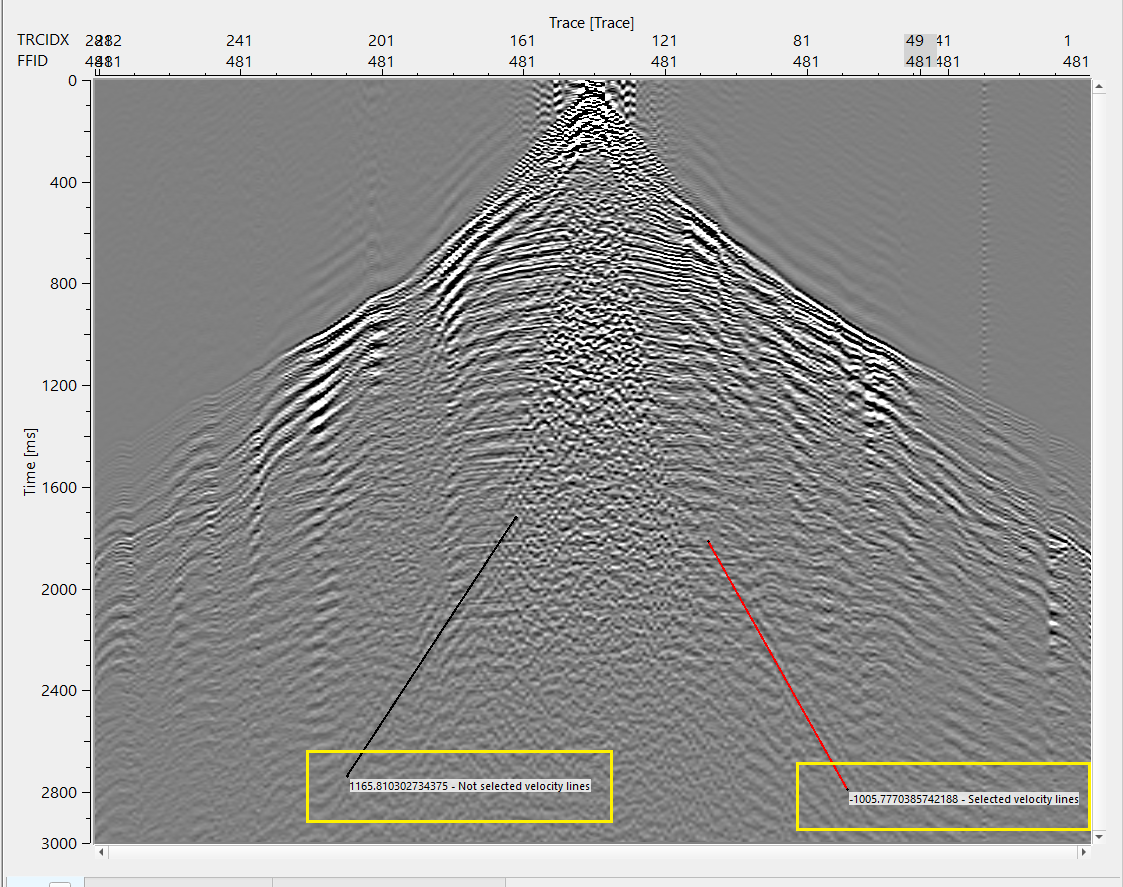Click the FFID header row label
This screenshot has width=1123, height=887.
(35, 61)
